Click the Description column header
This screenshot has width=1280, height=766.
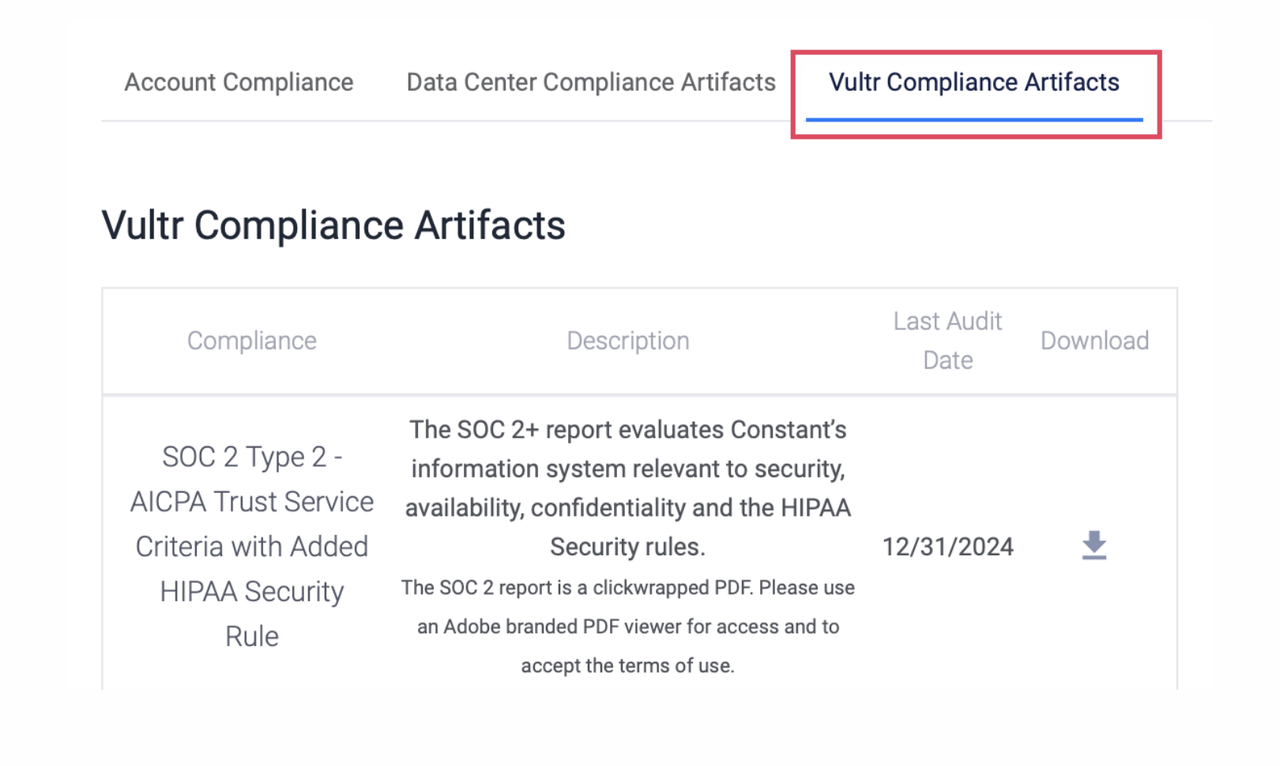point(627,340)
